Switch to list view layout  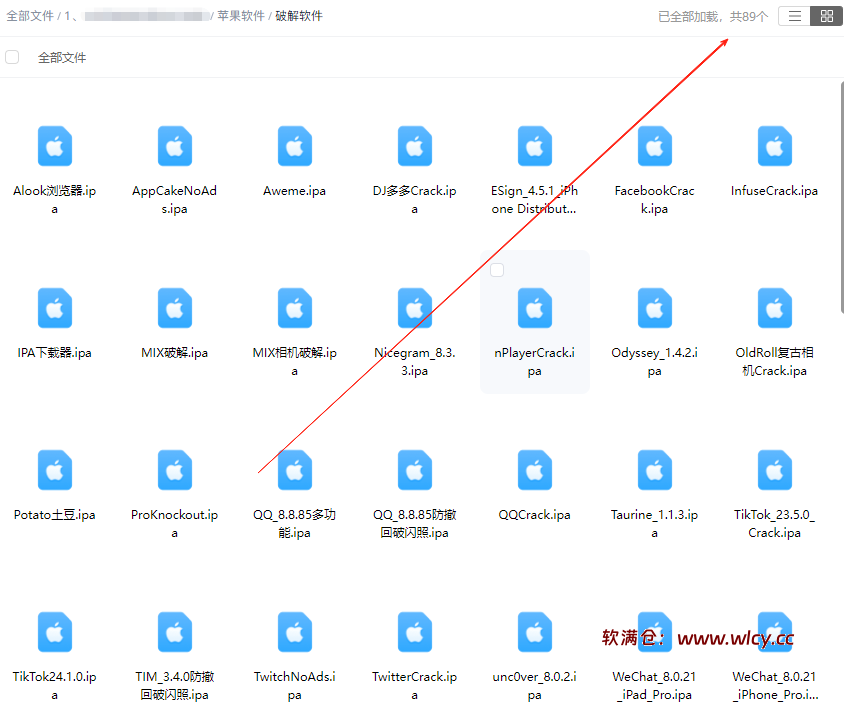pos(794,16)
